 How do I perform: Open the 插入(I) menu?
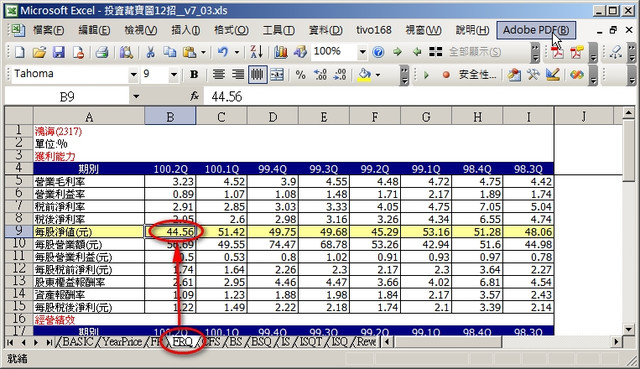click(x=186, y=30)
